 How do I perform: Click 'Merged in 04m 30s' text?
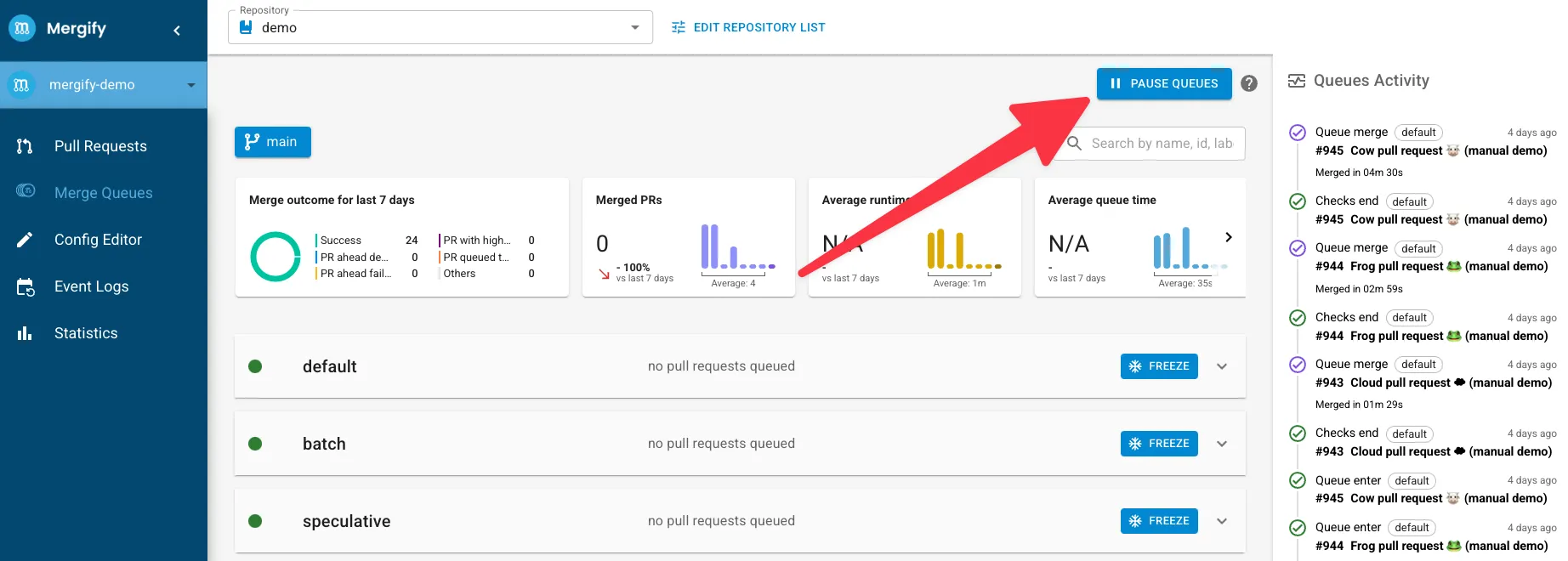click(1359, 173)
